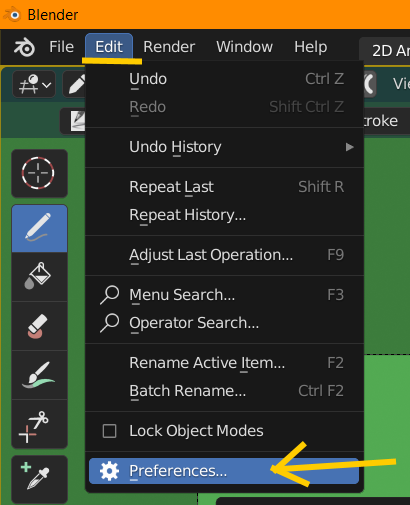410x505 pixels.
Task: Select the Cutter scissors tool
Action: click(x=39, y=424)
